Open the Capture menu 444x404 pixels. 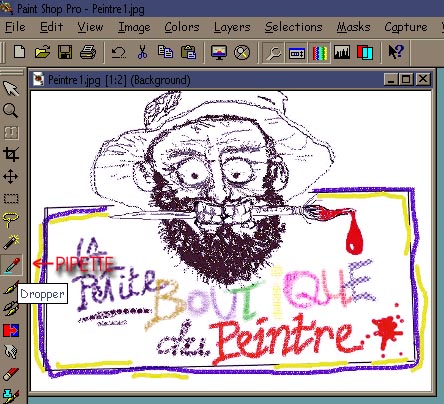[x=406, y=27]
